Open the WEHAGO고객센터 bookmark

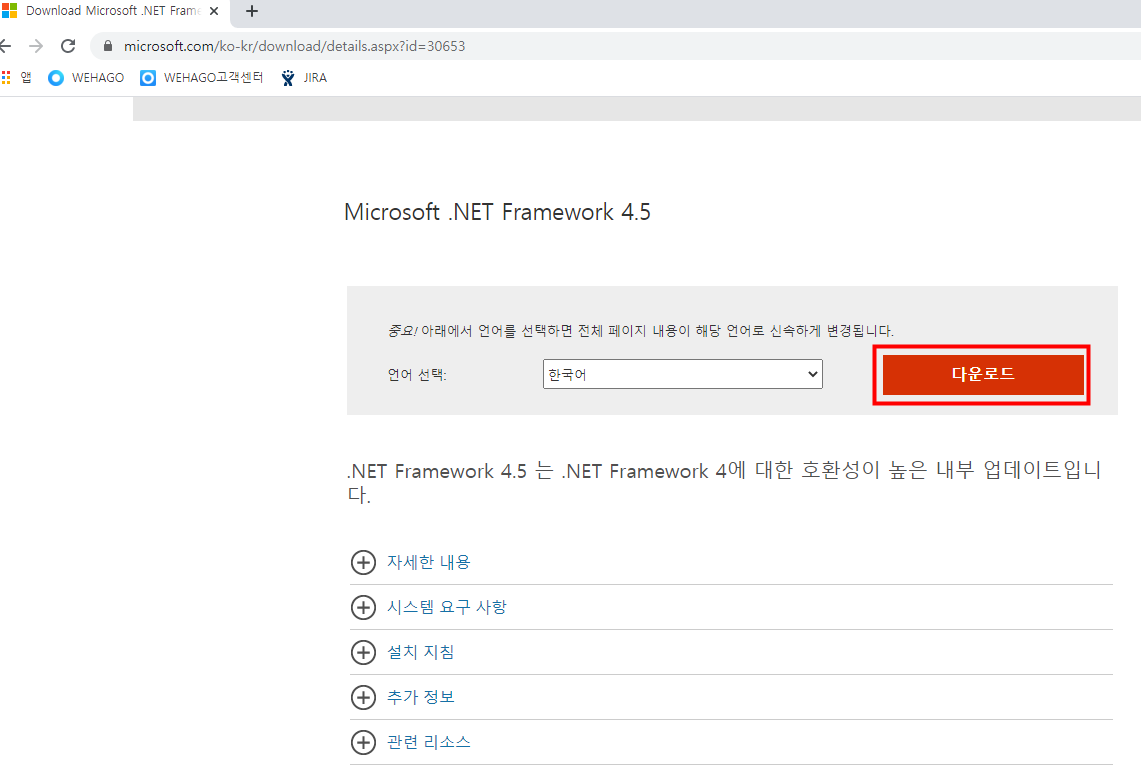(x=202, y=77)
